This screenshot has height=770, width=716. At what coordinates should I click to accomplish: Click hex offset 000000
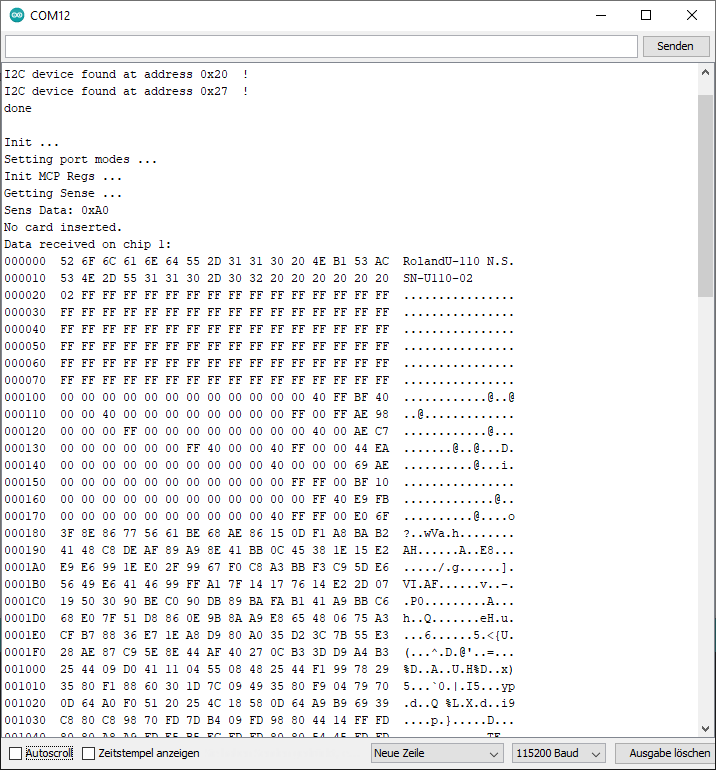25,261
